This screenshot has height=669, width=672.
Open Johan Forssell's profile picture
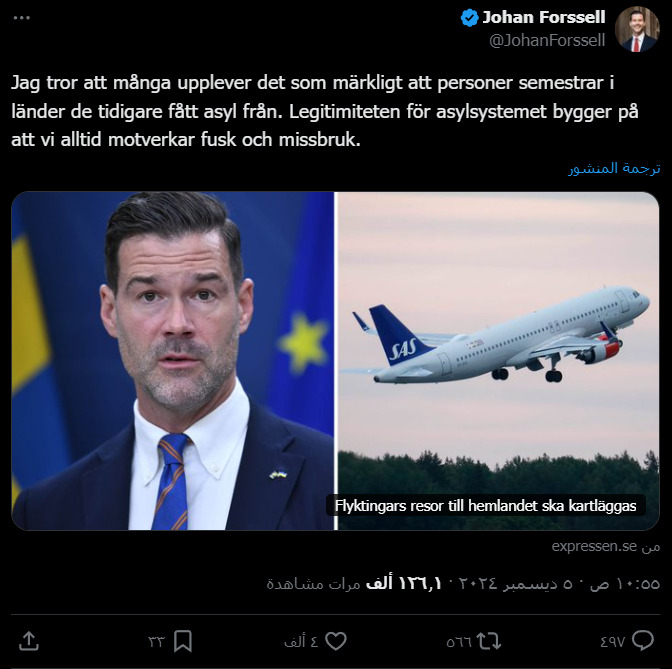point(637,29)
